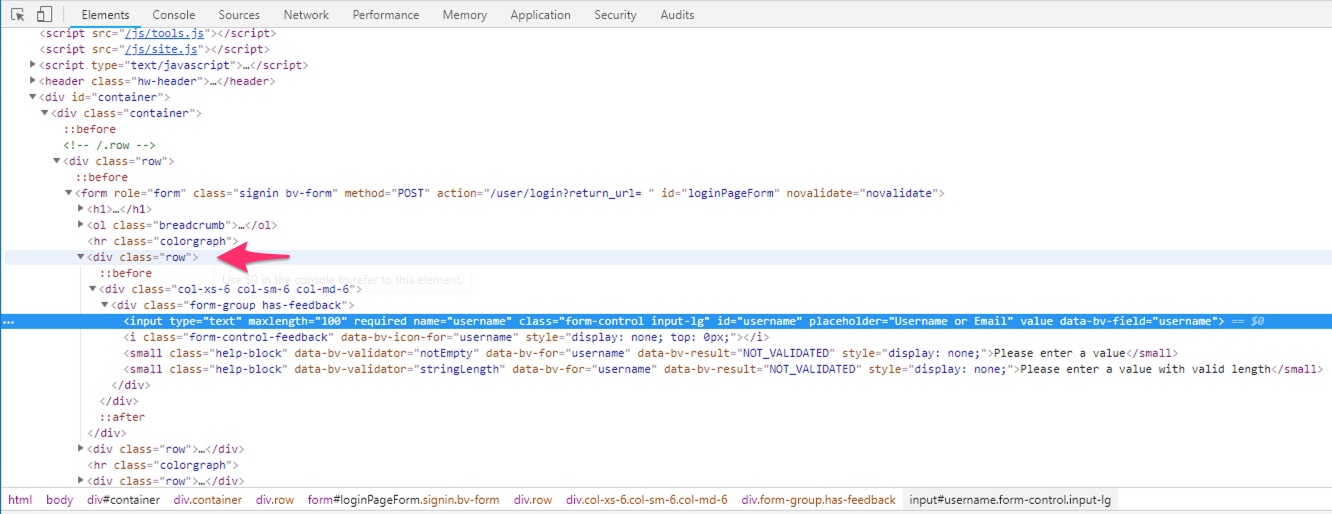Select the stringLength help-block small element

723,369
